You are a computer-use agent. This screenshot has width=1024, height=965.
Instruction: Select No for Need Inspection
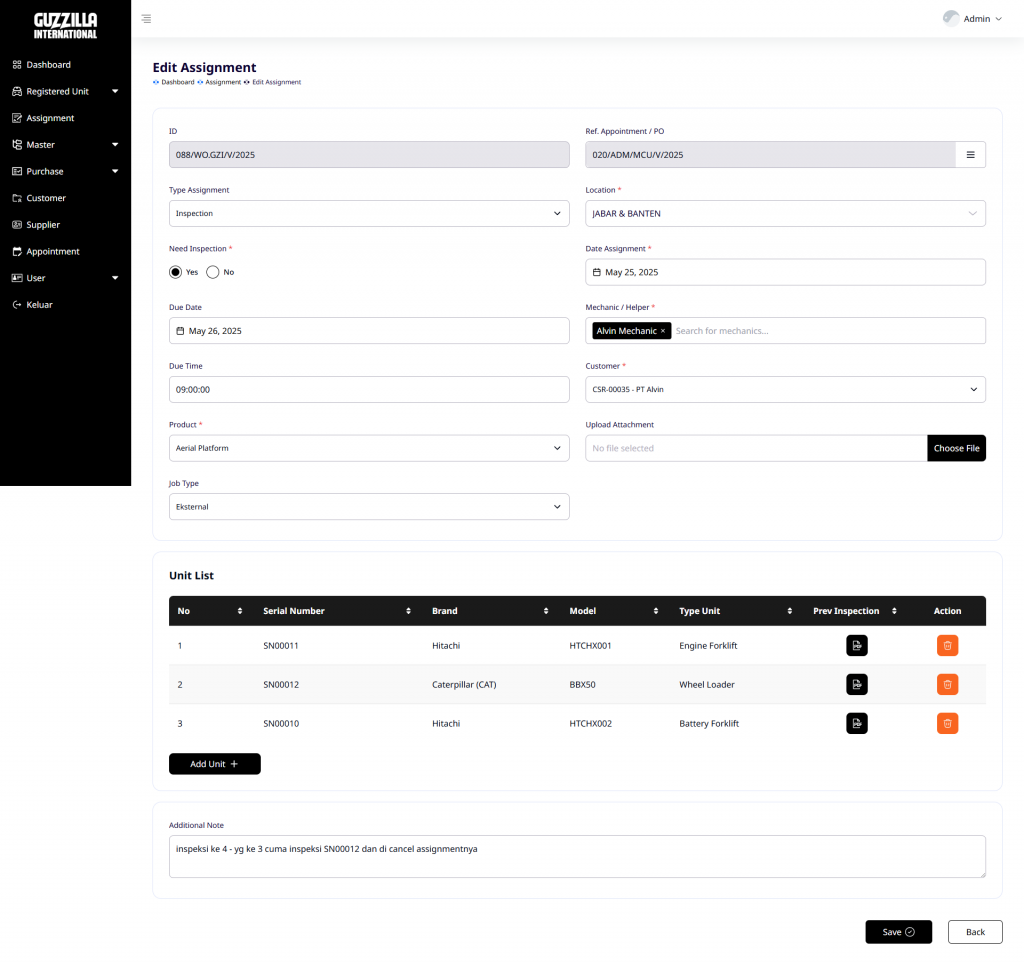click(212, 272)
